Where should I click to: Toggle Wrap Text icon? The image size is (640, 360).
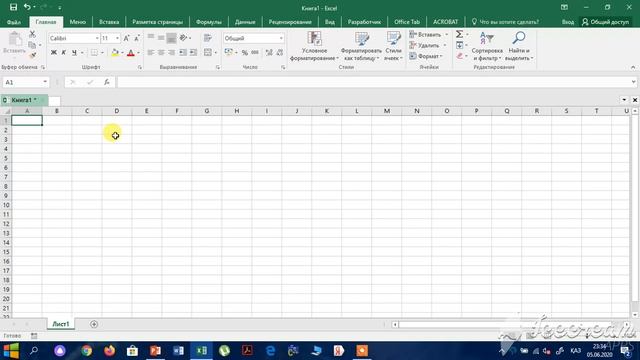pyautogui.click(x=208, y=38)
